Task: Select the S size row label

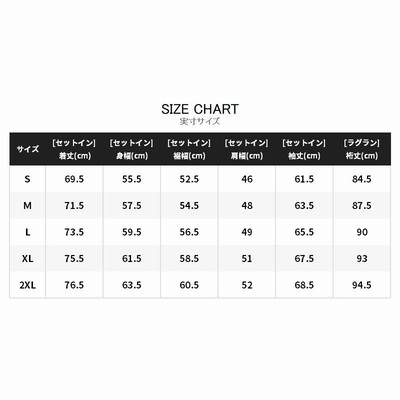Action: (x=27, y=179)
